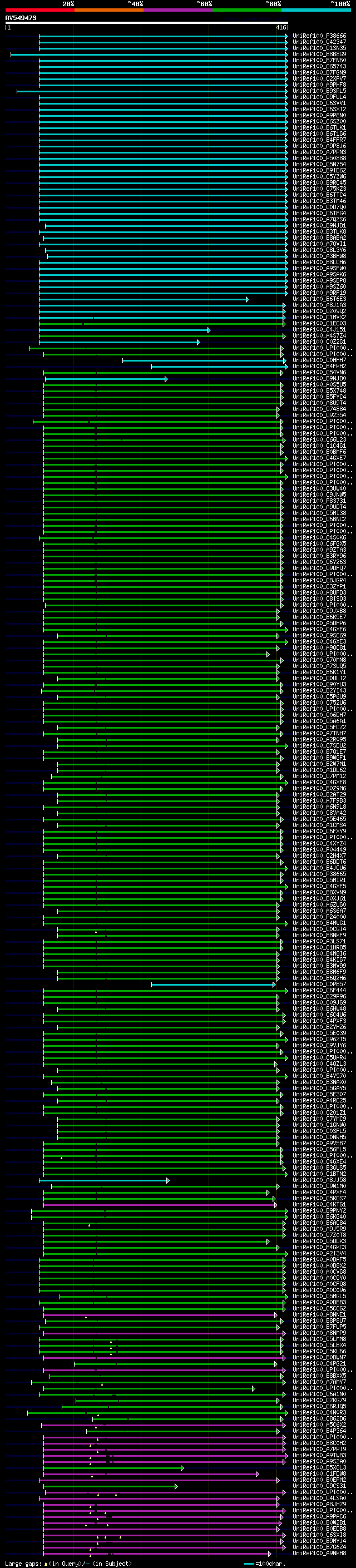This screenshot has width=356, height=1568.
Task: Click hit label UniRef100_Q9DFQ7
Action: (319, 568)
